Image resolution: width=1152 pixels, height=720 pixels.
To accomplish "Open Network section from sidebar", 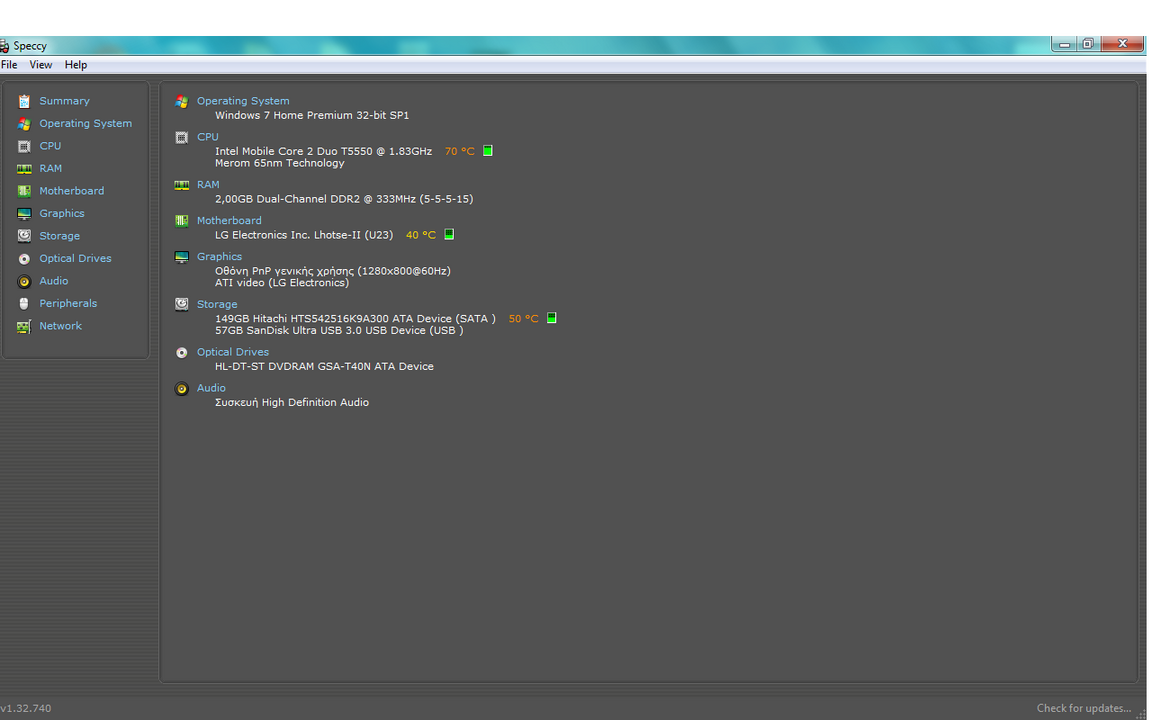I will [x=60, y=325].
